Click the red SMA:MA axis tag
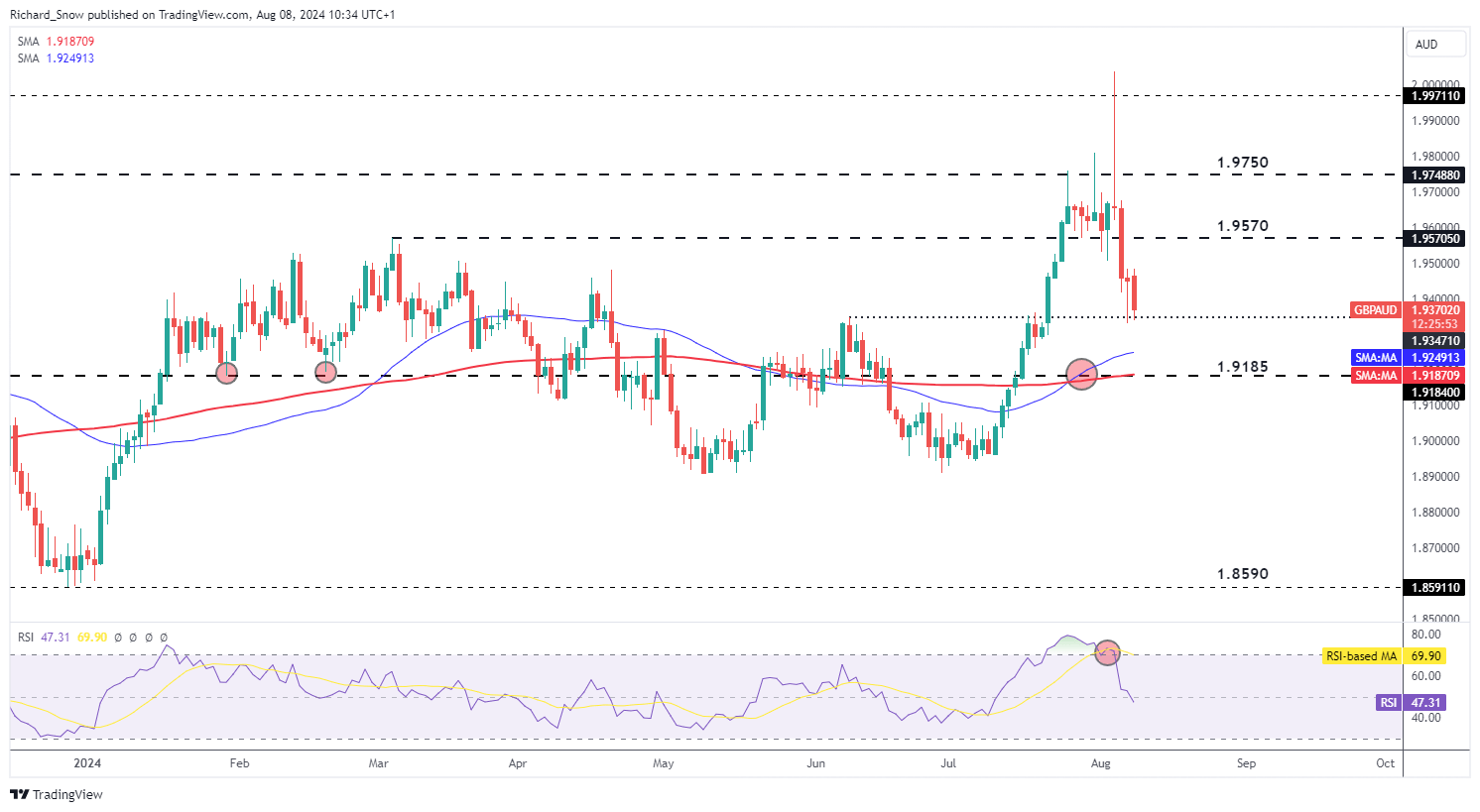 point(1376,376)
